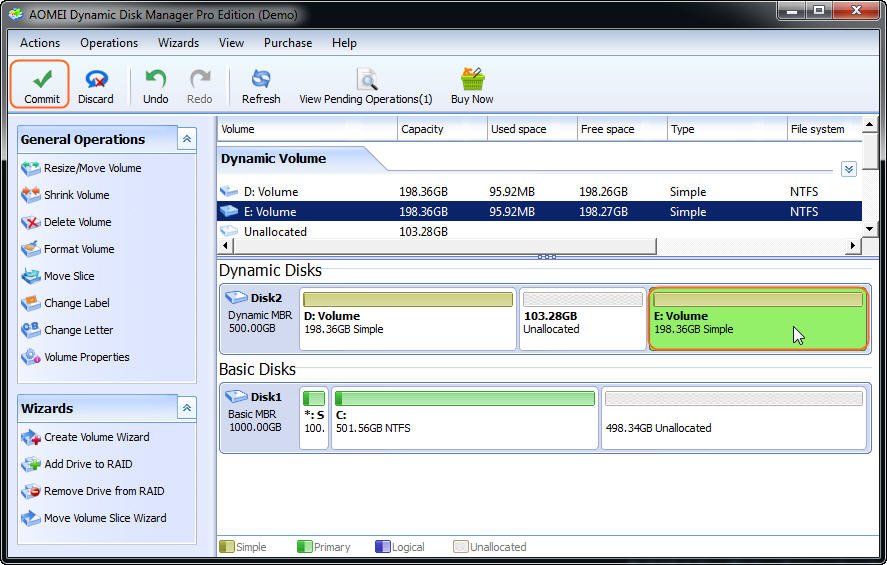
Task: Select Resize/Move Volume operation
Action: pyautogui.click(x=92, y=168)
